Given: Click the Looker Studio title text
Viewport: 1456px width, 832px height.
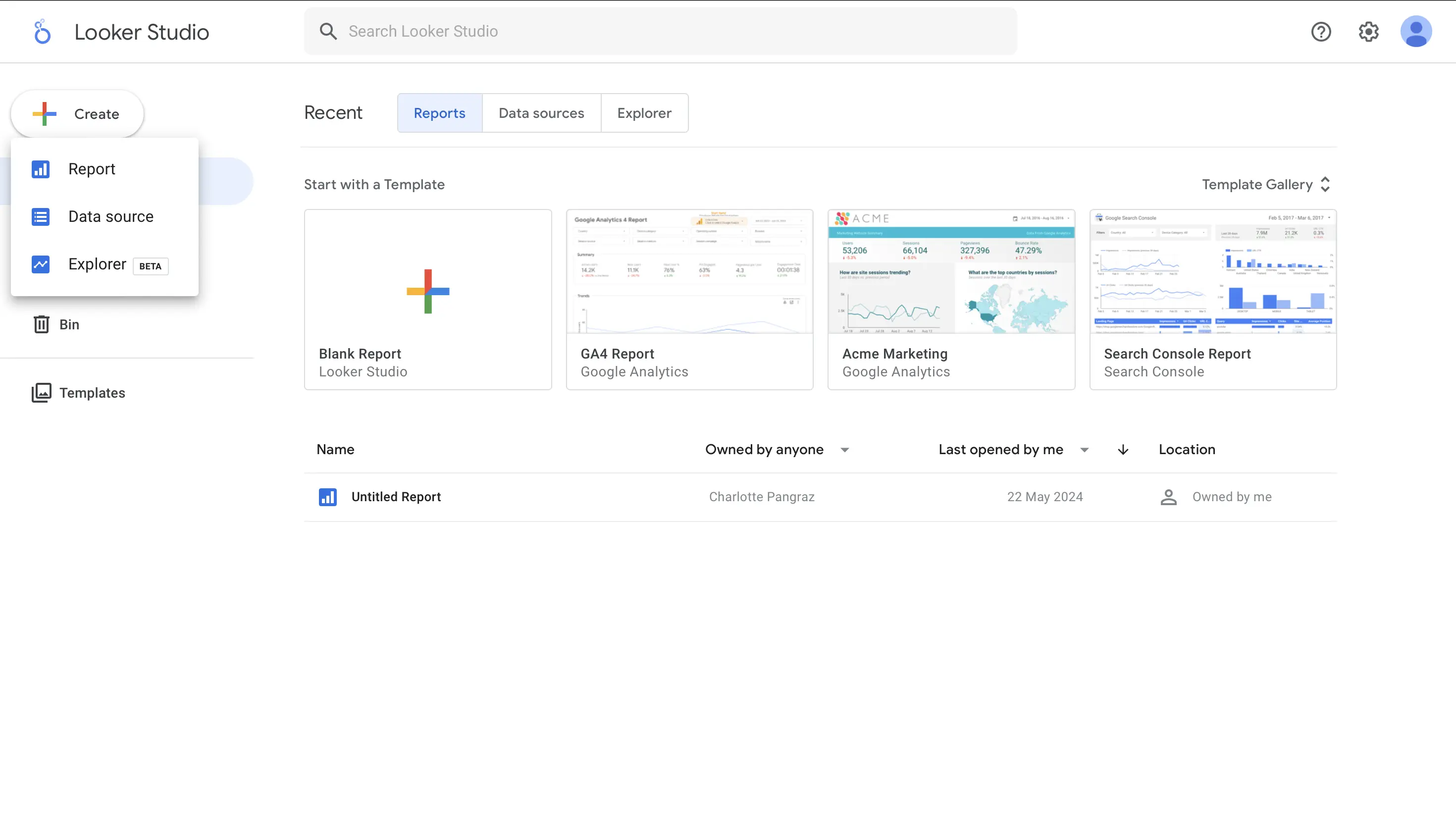Looking at the screenshot, I should 142,32.
